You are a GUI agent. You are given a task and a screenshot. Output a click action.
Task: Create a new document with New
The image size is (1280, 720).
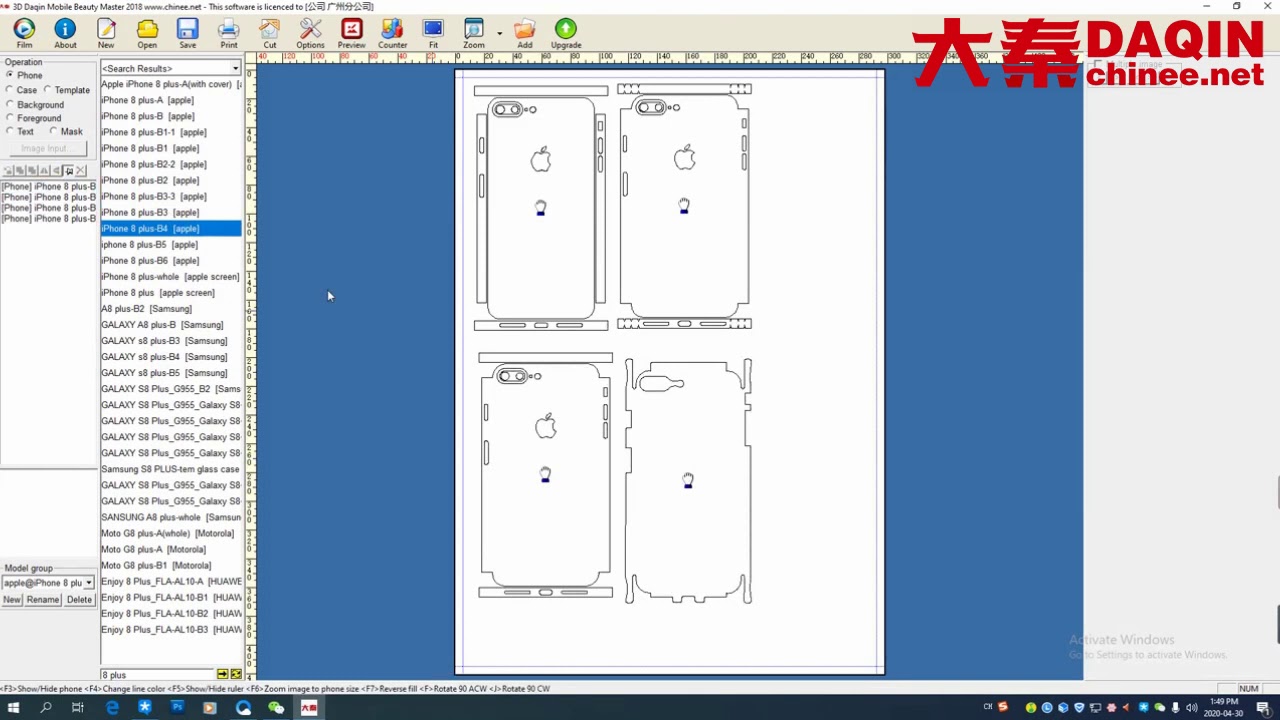pos(106,33)
